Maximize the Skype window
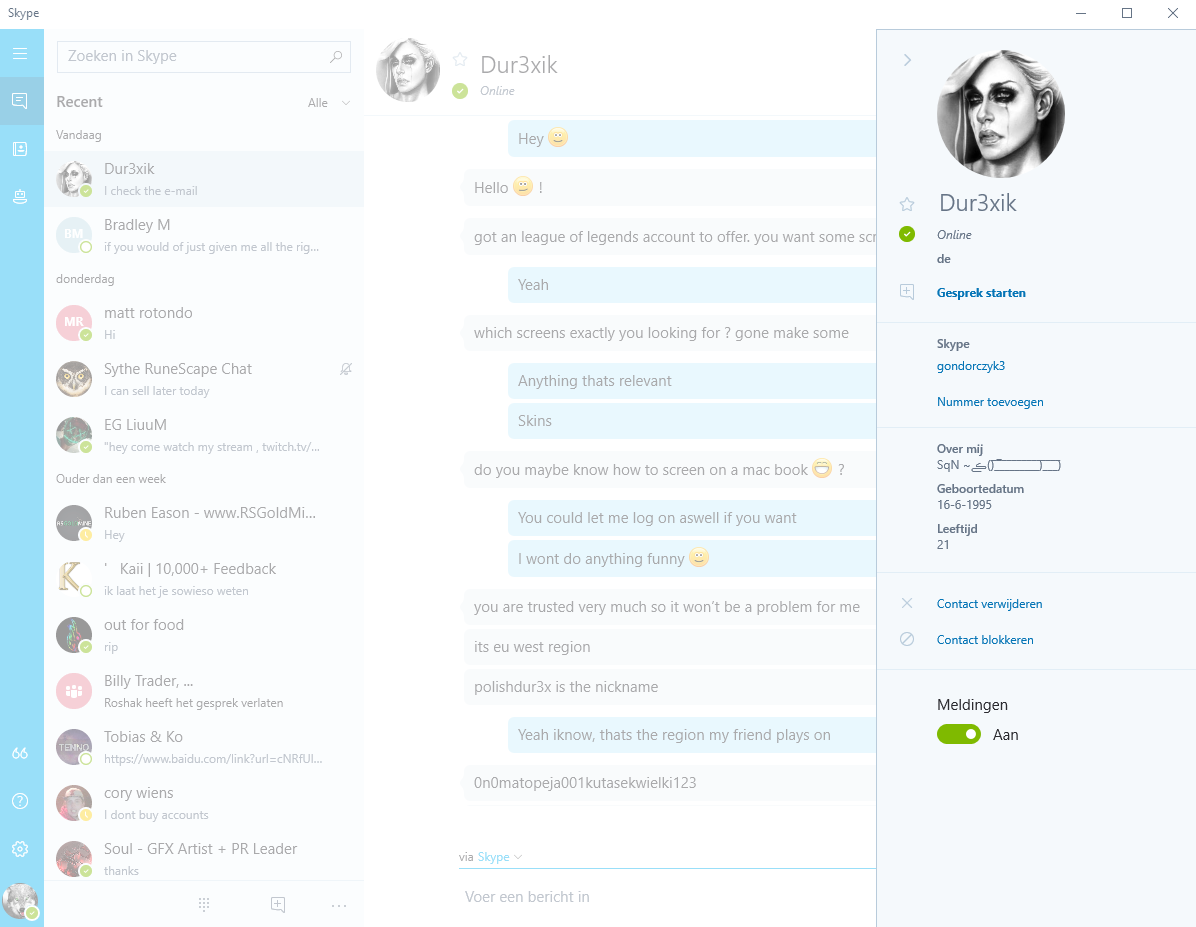Viewport: 1196px width, 927px height. click(1127, 13)
